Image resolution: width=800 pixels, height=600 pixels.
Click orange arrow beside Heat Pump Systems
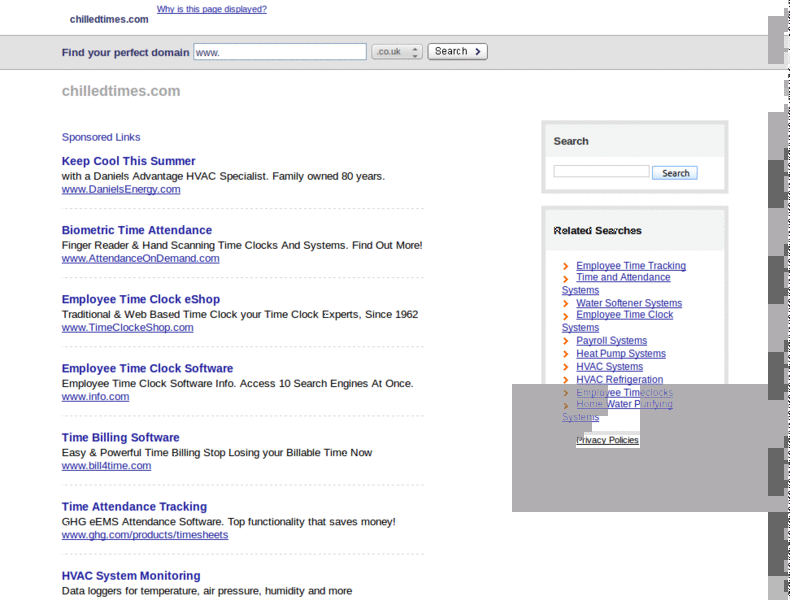(x=565, y=354)
